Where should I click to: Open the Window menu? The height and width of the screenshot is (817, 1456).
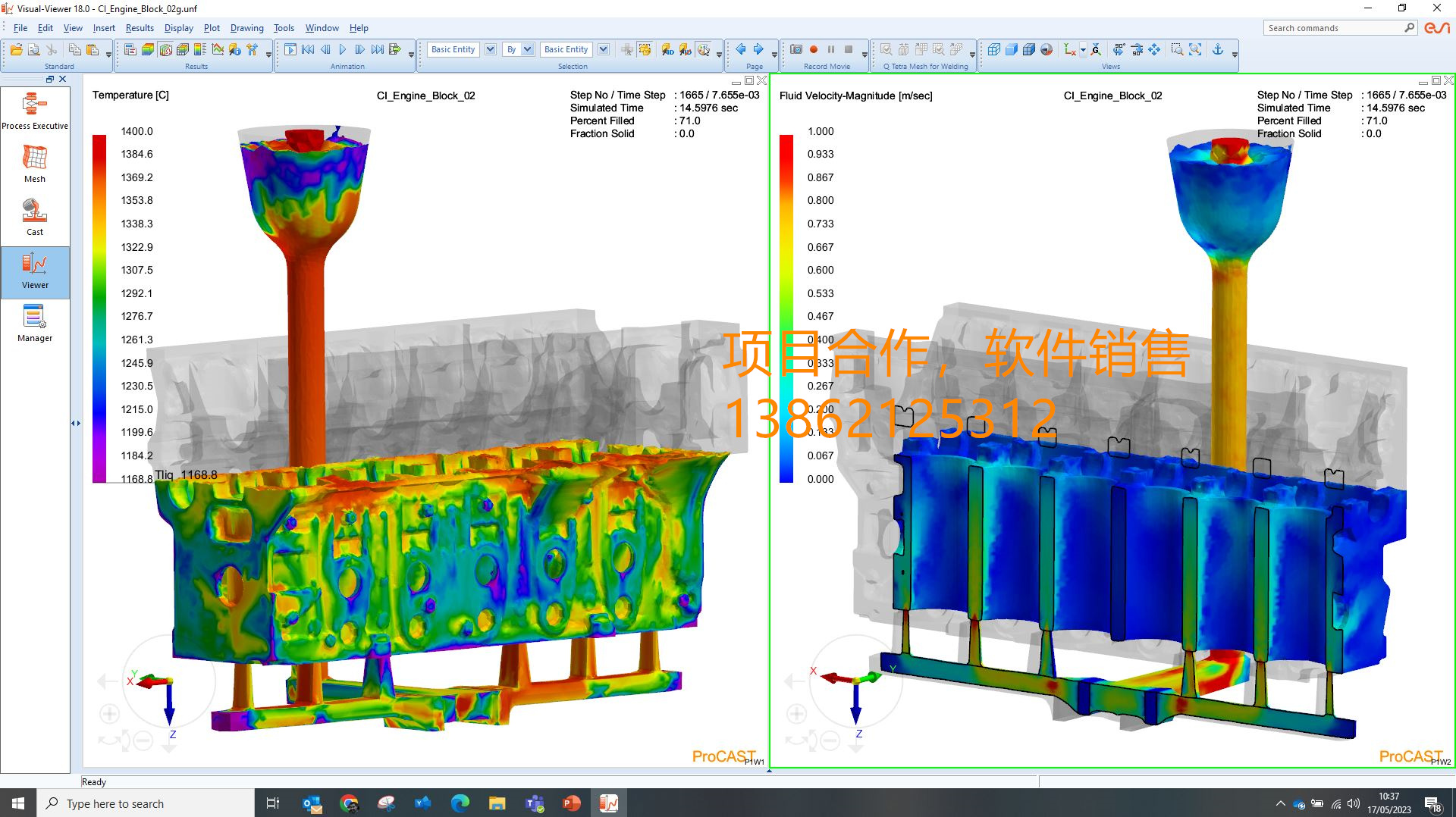pyautogui.click(x=322, y=28)
